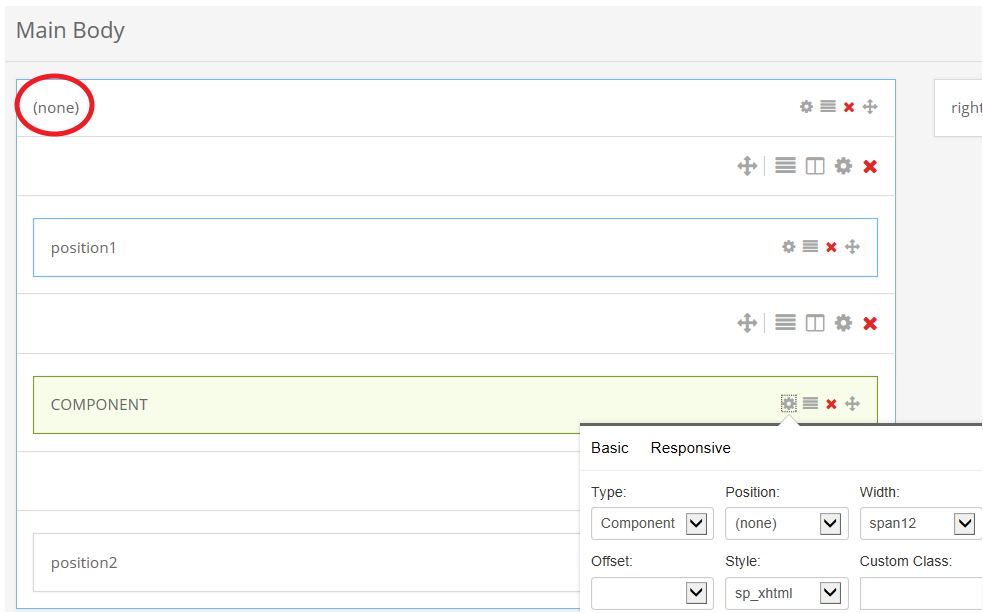Switch to the Responsive tab

point(690,448)
